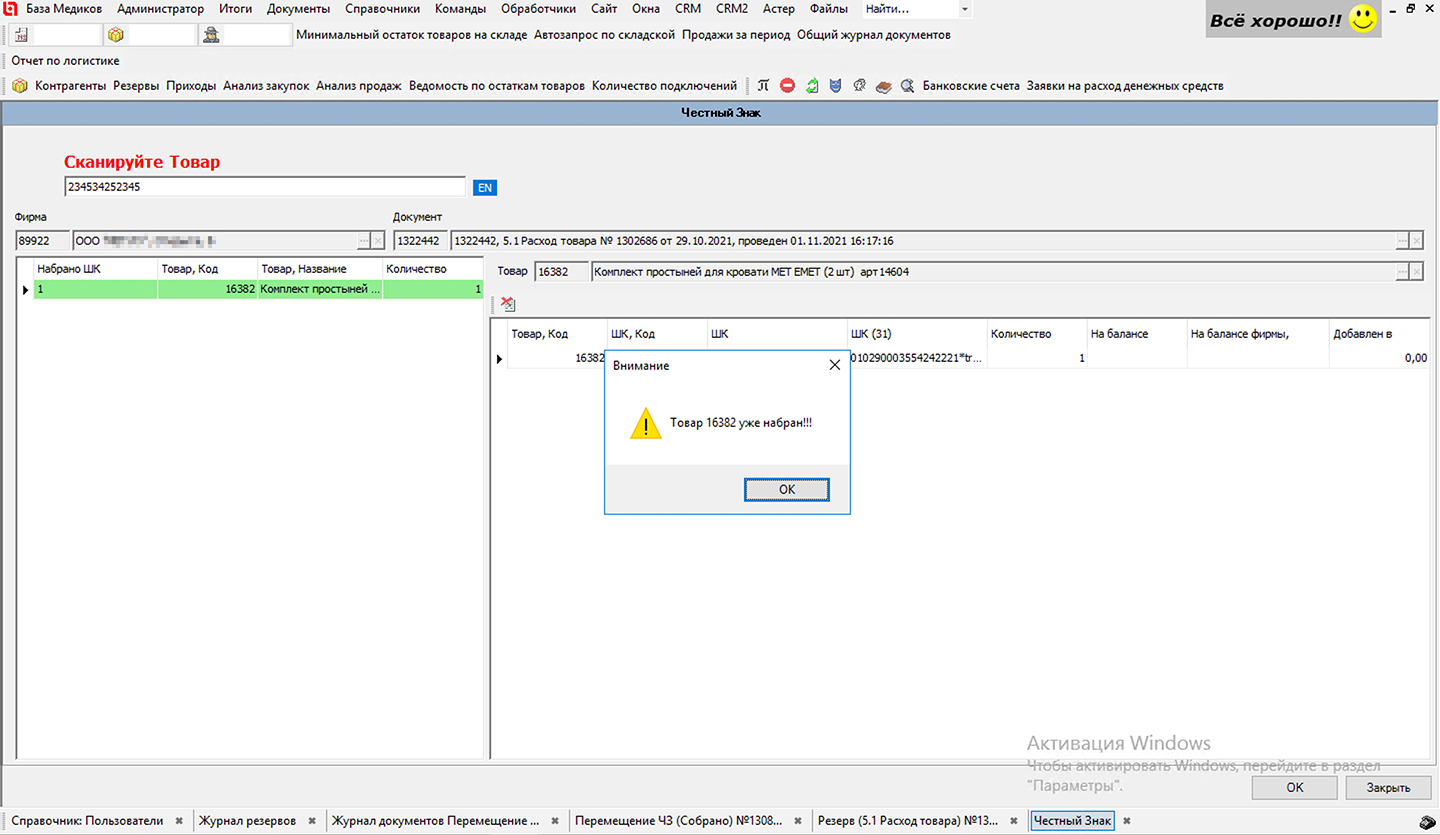
Task: Open the Документ field ellipsis selector
Action: point(1402,241)
